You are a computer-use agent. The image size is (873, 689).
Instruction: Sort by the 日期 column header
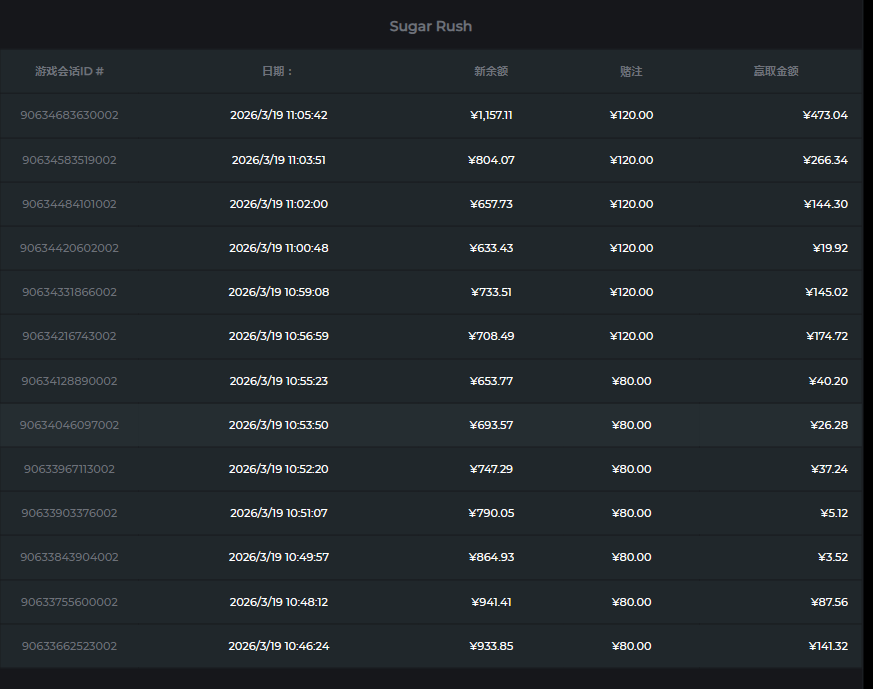pyautogui.click(x=278, y=71)
